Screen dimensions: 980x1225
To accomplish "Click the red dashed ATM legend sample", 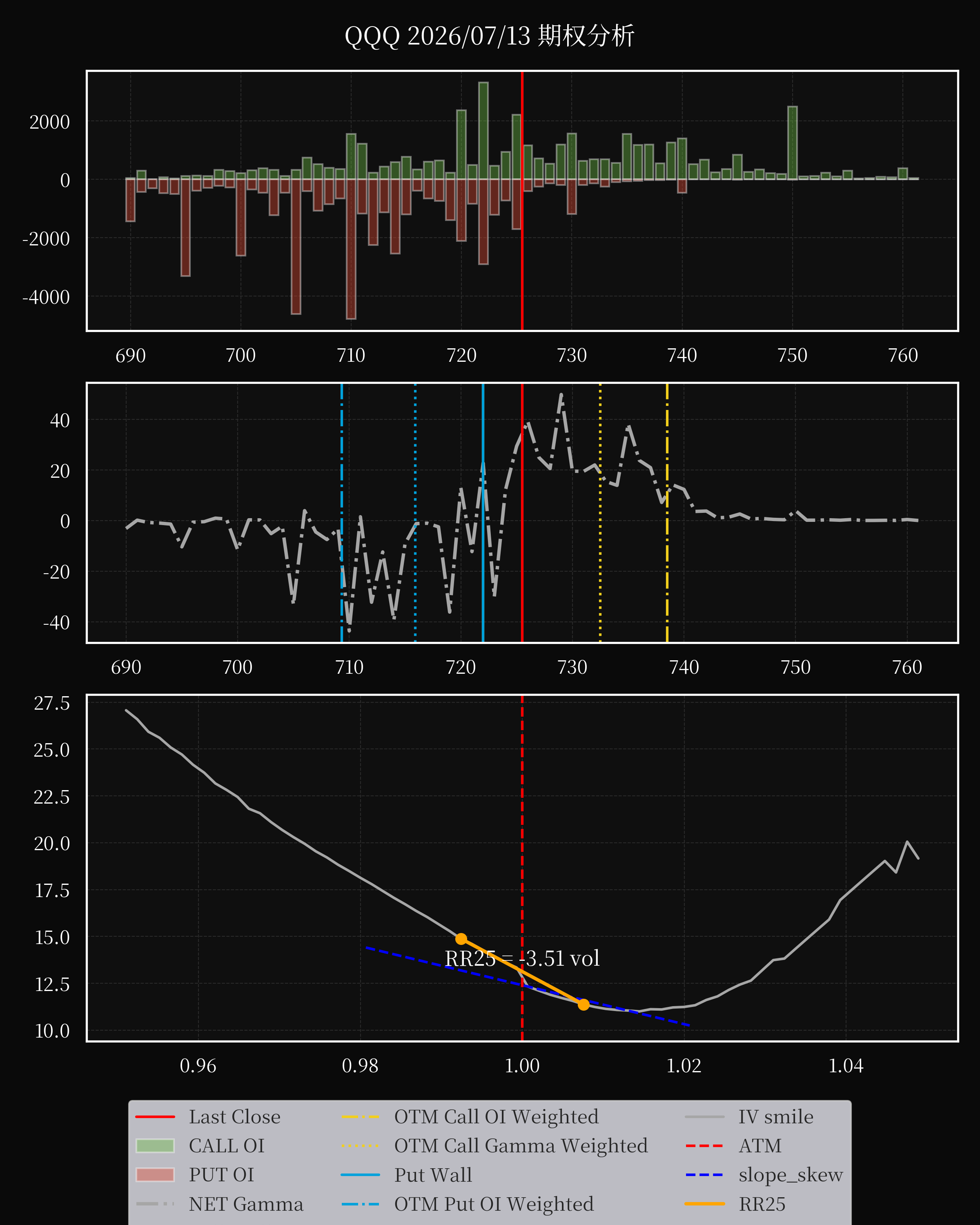I will point(704,1145).
